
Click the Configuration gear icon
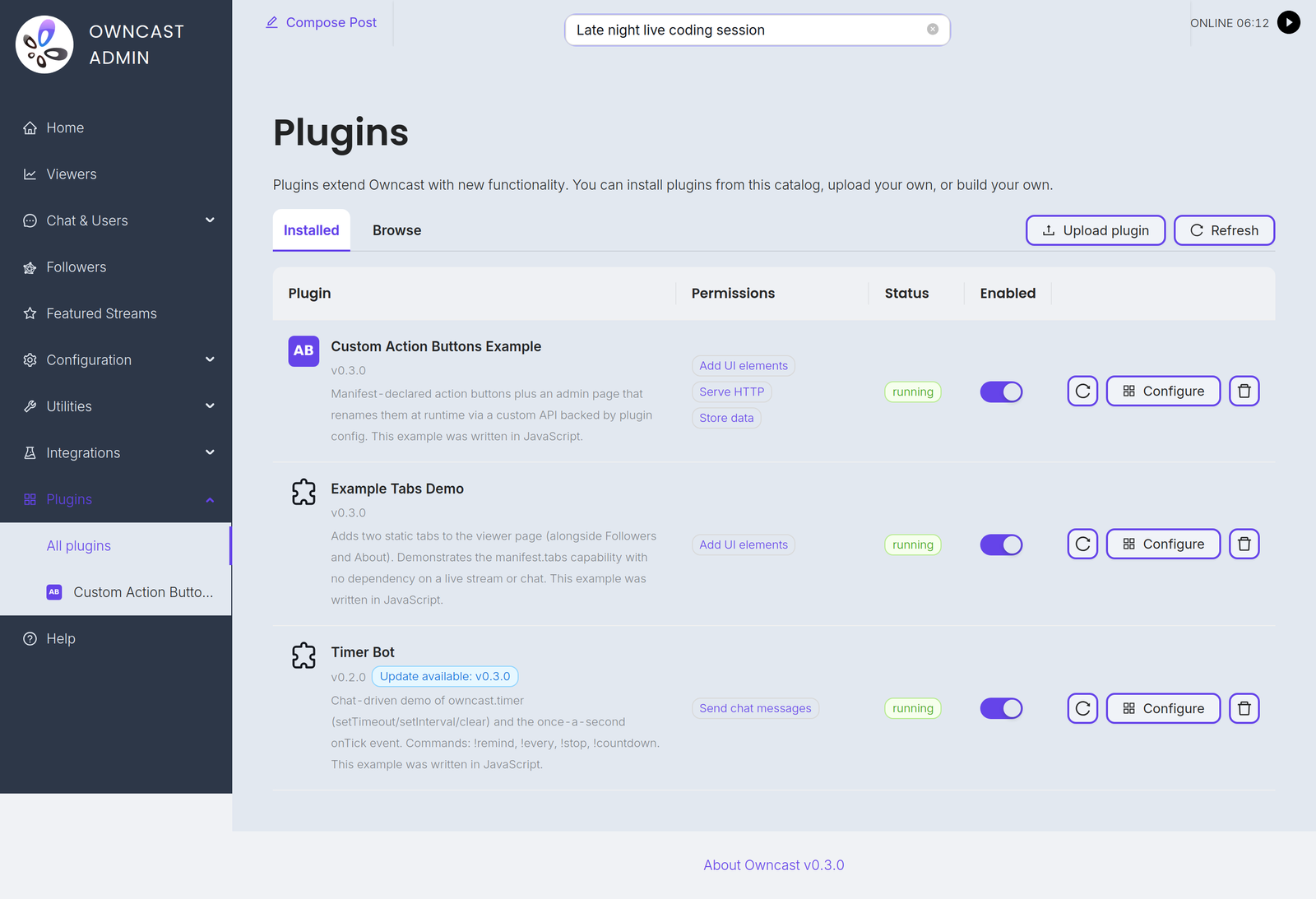pyautogui.click(x=30, y=360)
